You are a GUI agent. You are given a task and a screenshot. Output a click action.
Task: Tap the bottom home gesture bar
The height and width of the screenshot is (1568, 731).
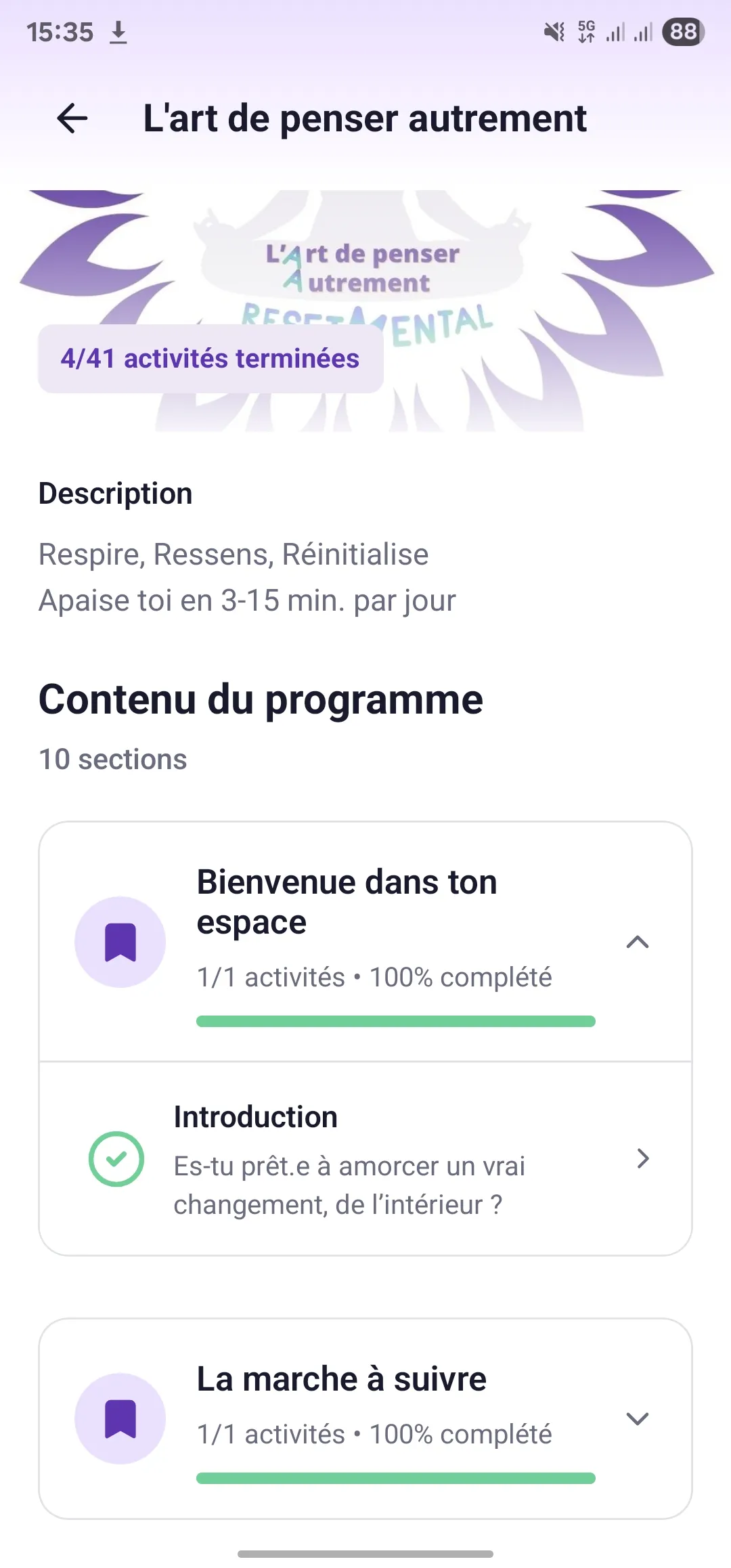[x=365, y=1554]
